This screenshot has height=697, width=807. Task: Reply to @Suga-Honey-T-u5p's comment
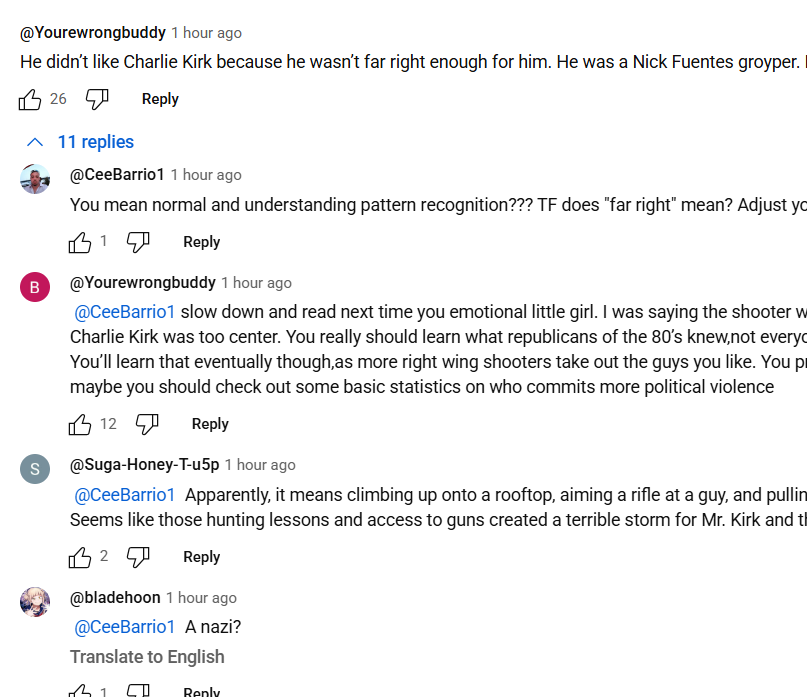[x=202, y=557]
